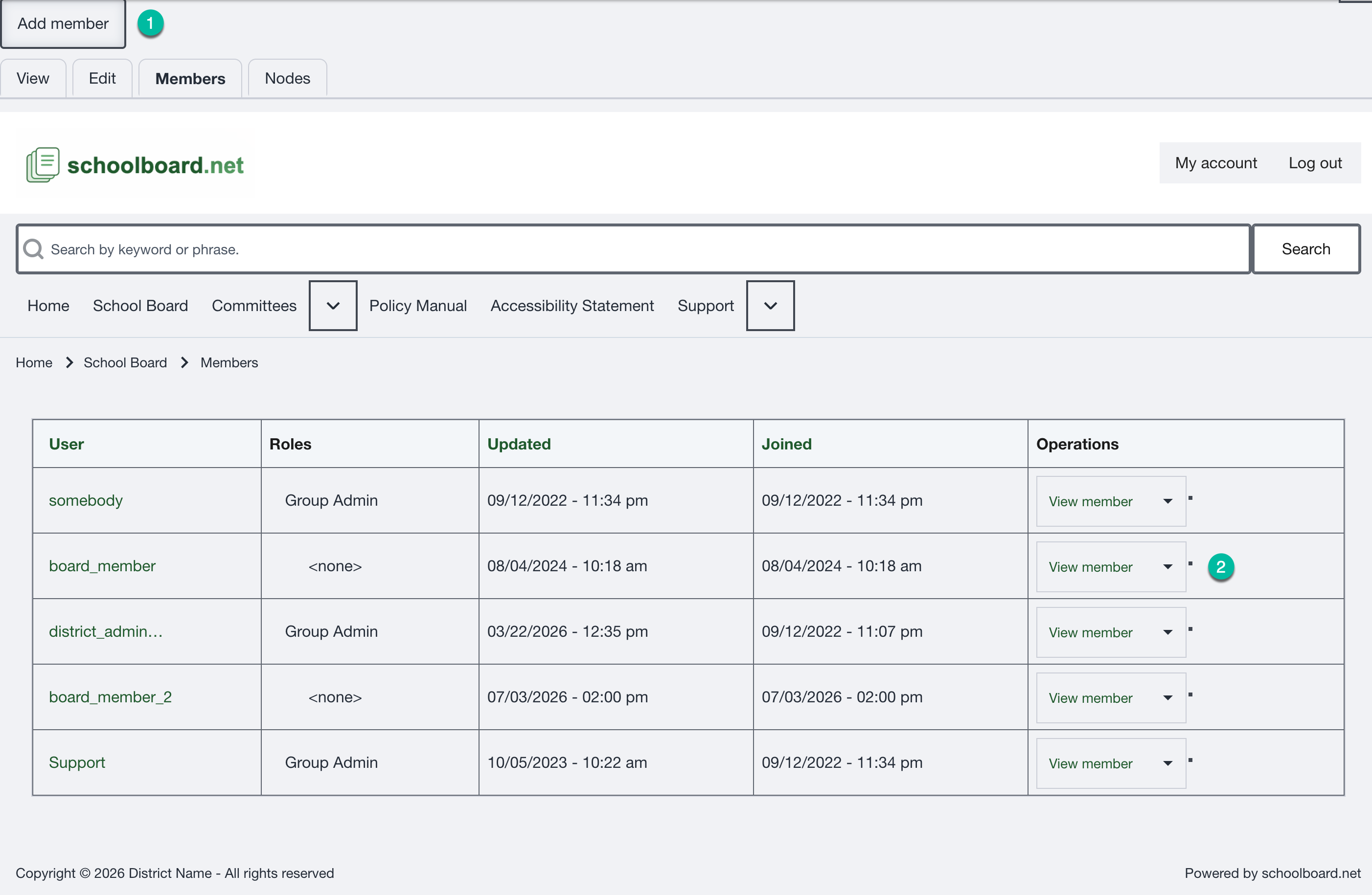Click View member for Support user
Image resolution: width=1372 pixels, height=895 pixels.
[1090, 764]
